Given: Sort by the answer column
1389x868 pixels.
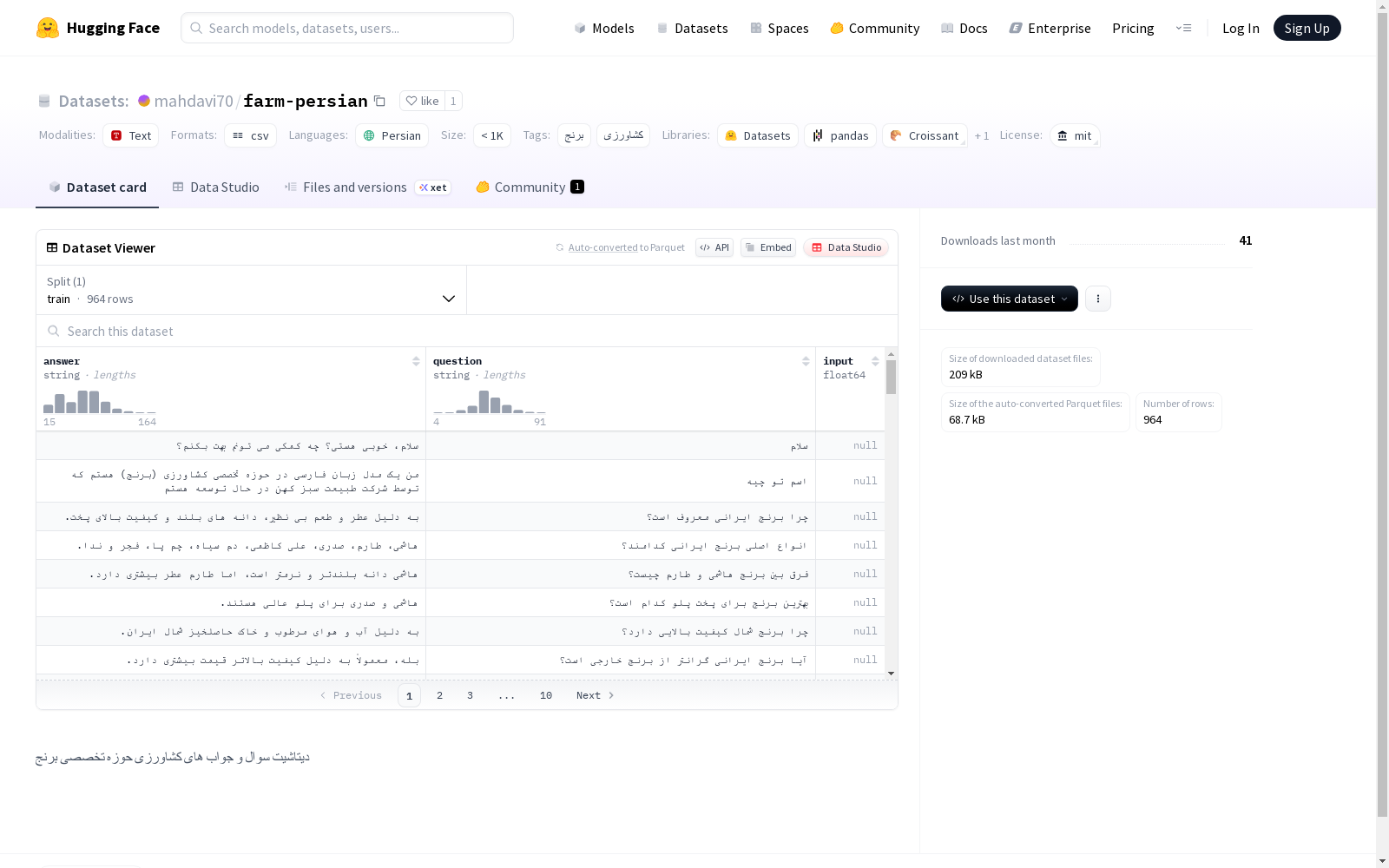Looking at the screenshot, I should pos(416,361).
